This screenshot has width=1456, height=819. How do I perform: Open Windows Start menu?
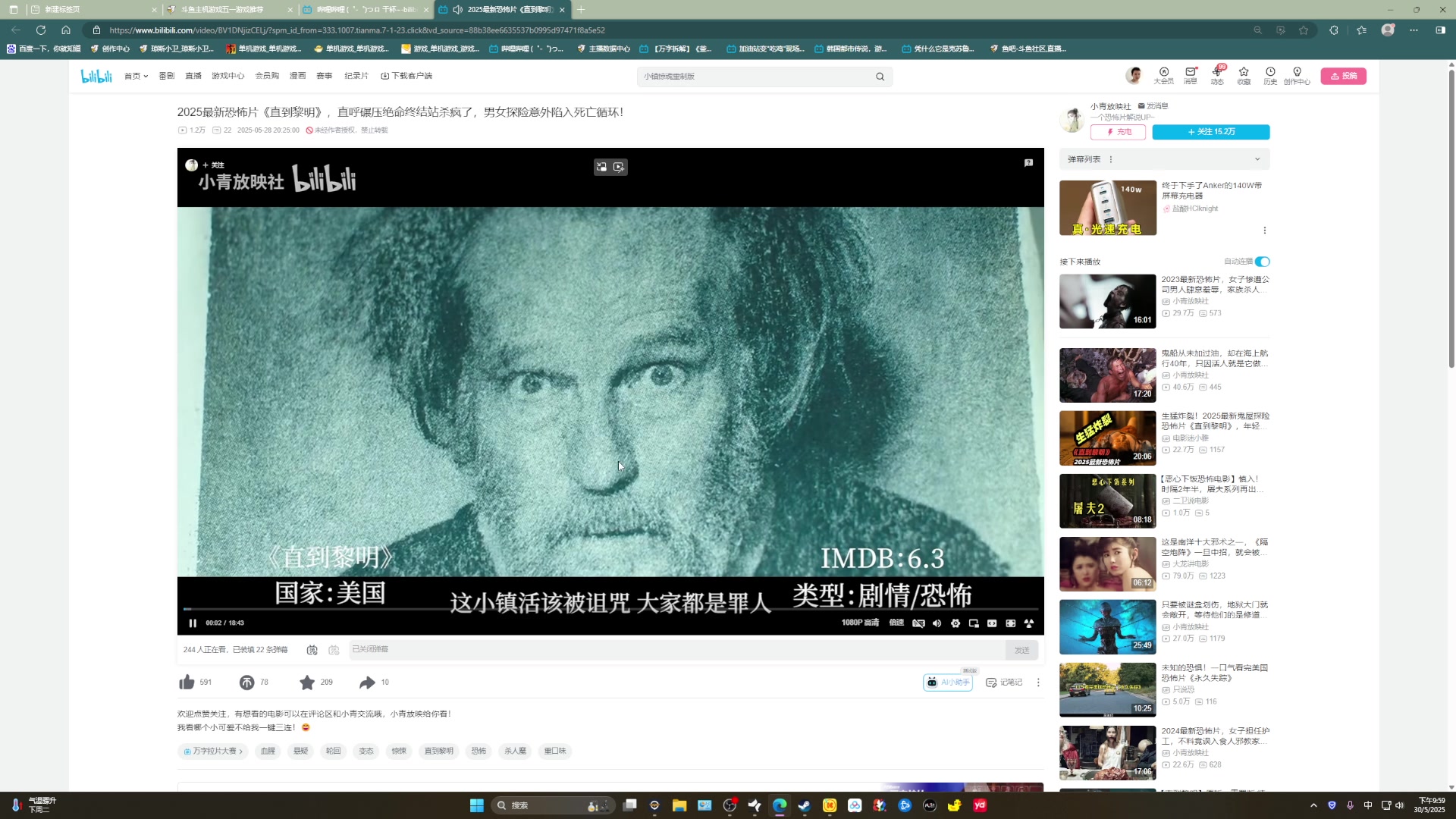pyautogui.click(x=476, y=805)
